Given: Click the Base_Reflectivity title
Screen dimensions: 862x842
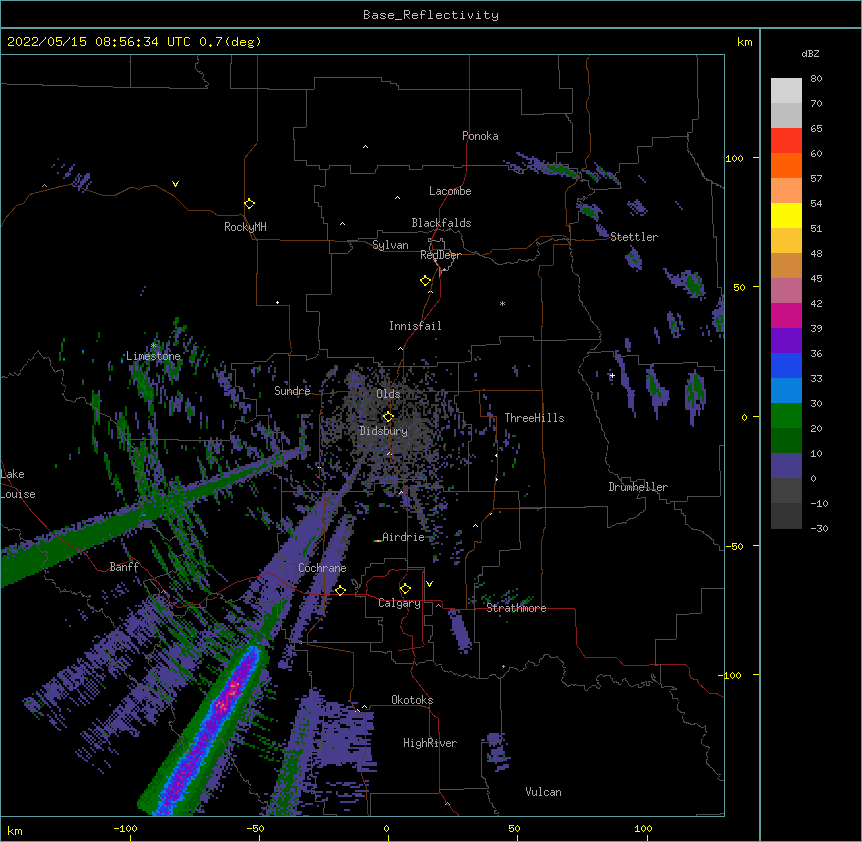Looking at the screenshot, I should [x=431, y=15].
